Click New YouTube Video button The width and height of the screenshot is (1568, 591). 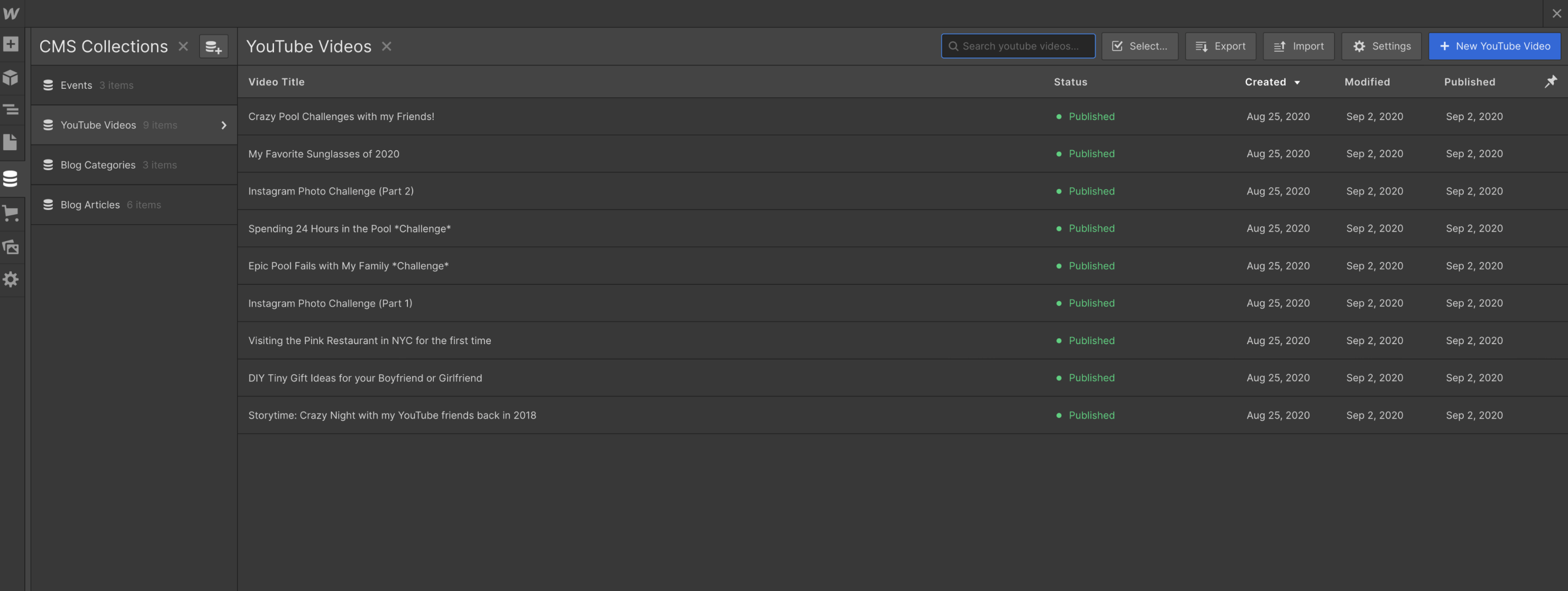[1494, 46]
